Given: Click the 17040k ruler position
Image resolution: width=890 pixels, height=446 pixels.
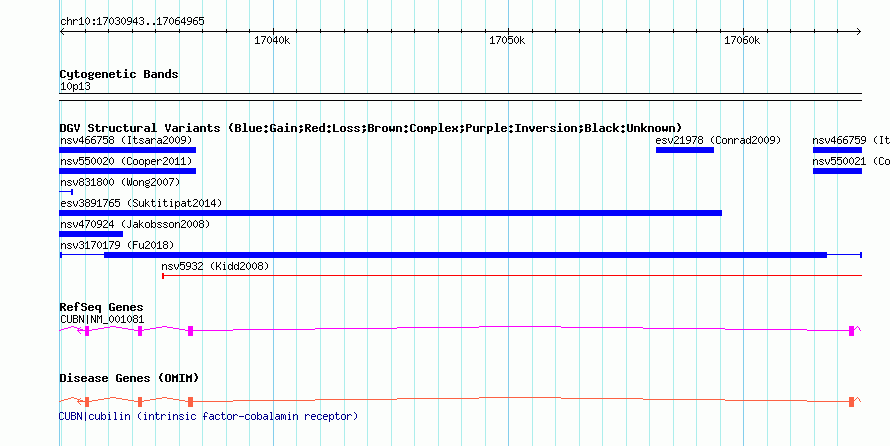Looking at the screenshot, I should [x=272, y=40].
